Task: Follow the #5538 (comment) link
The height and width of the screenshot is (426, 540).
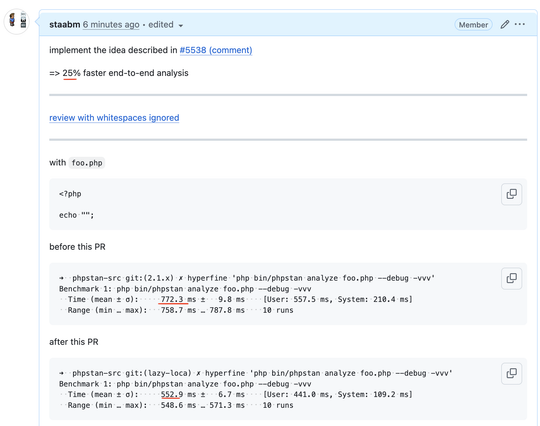Action: [216, 50]
